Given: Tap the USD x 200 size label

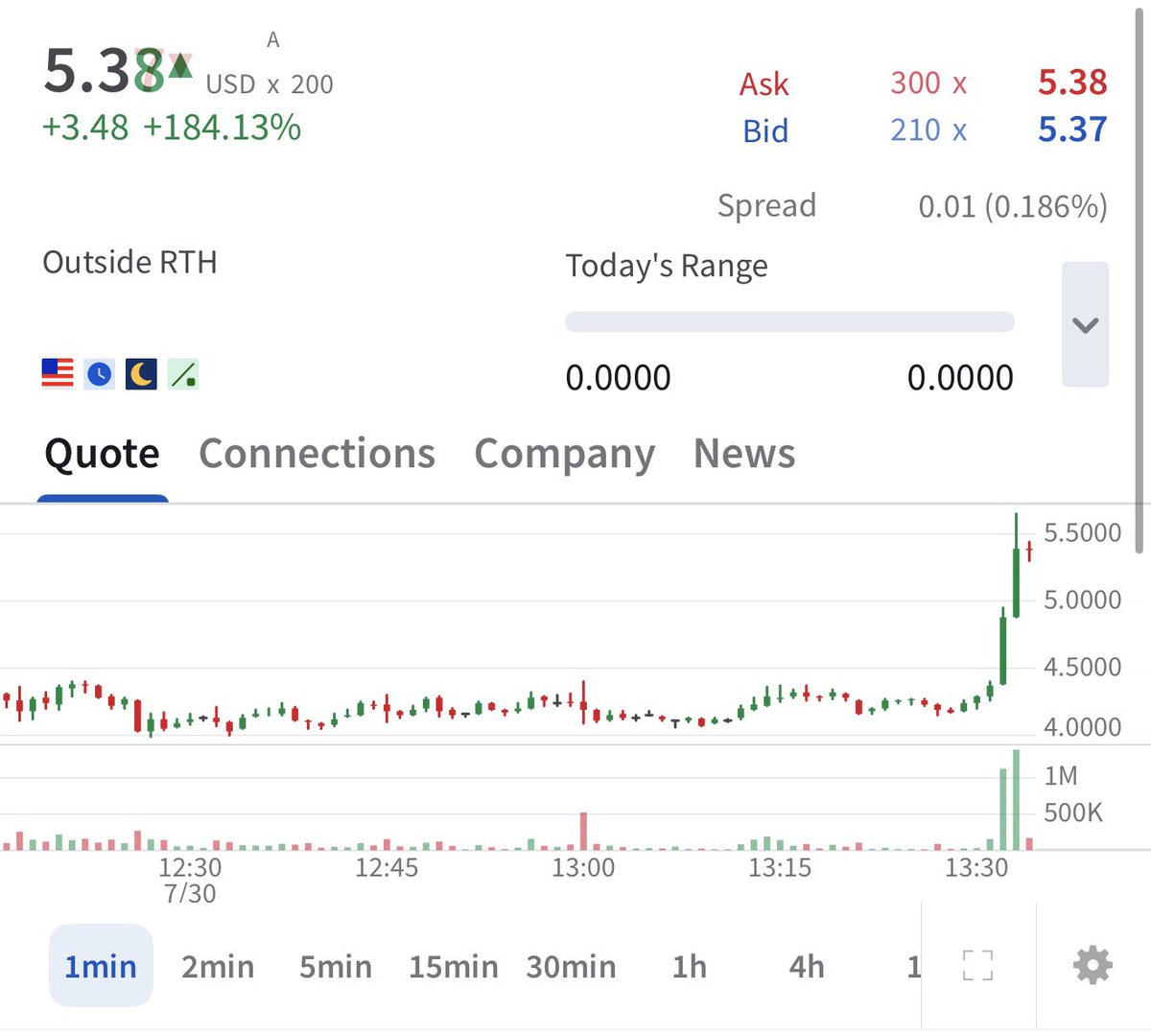Looking at the screenshot, I should [x=270, y=84].
